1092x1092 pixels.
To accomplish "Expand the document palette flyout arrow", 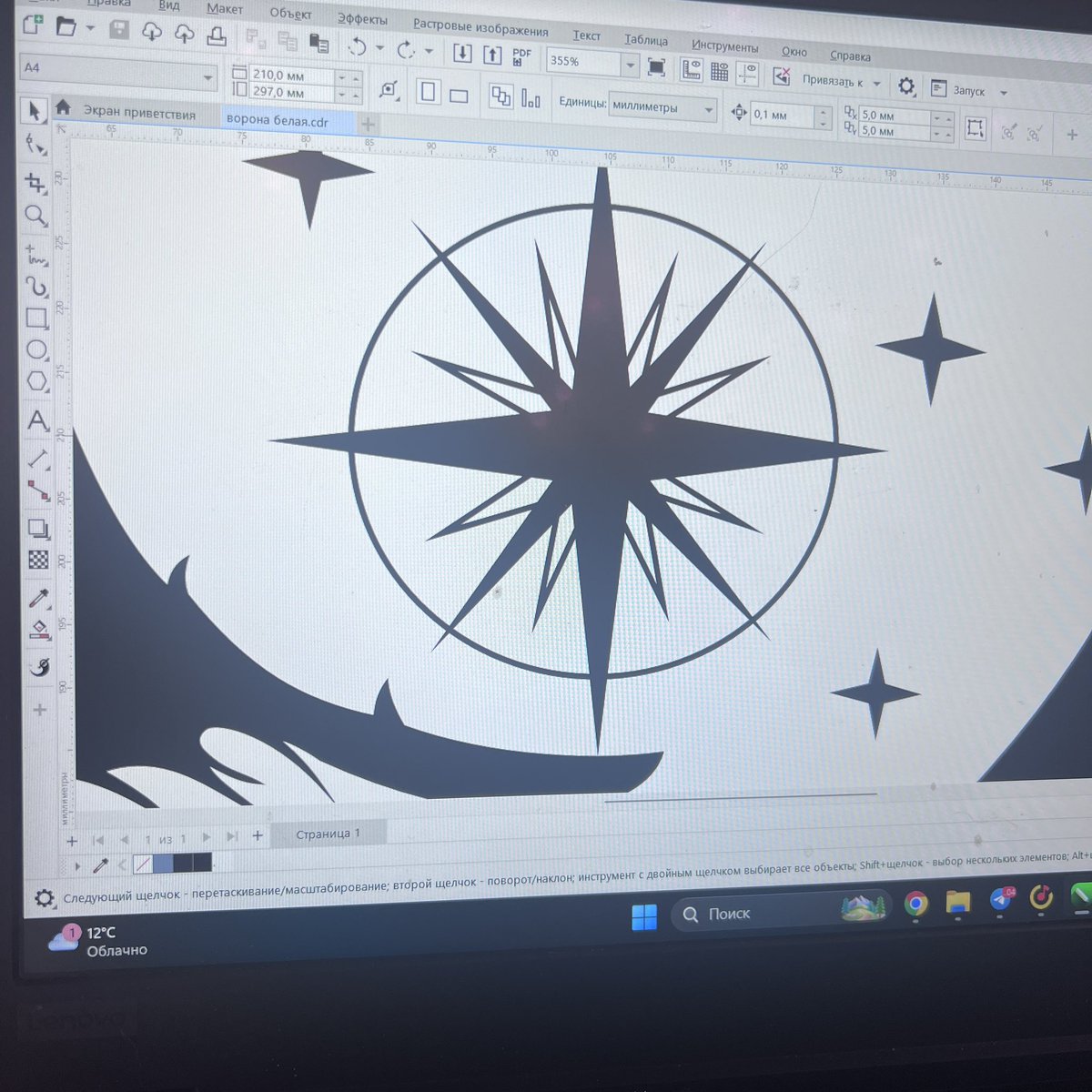I will [77, 866].
